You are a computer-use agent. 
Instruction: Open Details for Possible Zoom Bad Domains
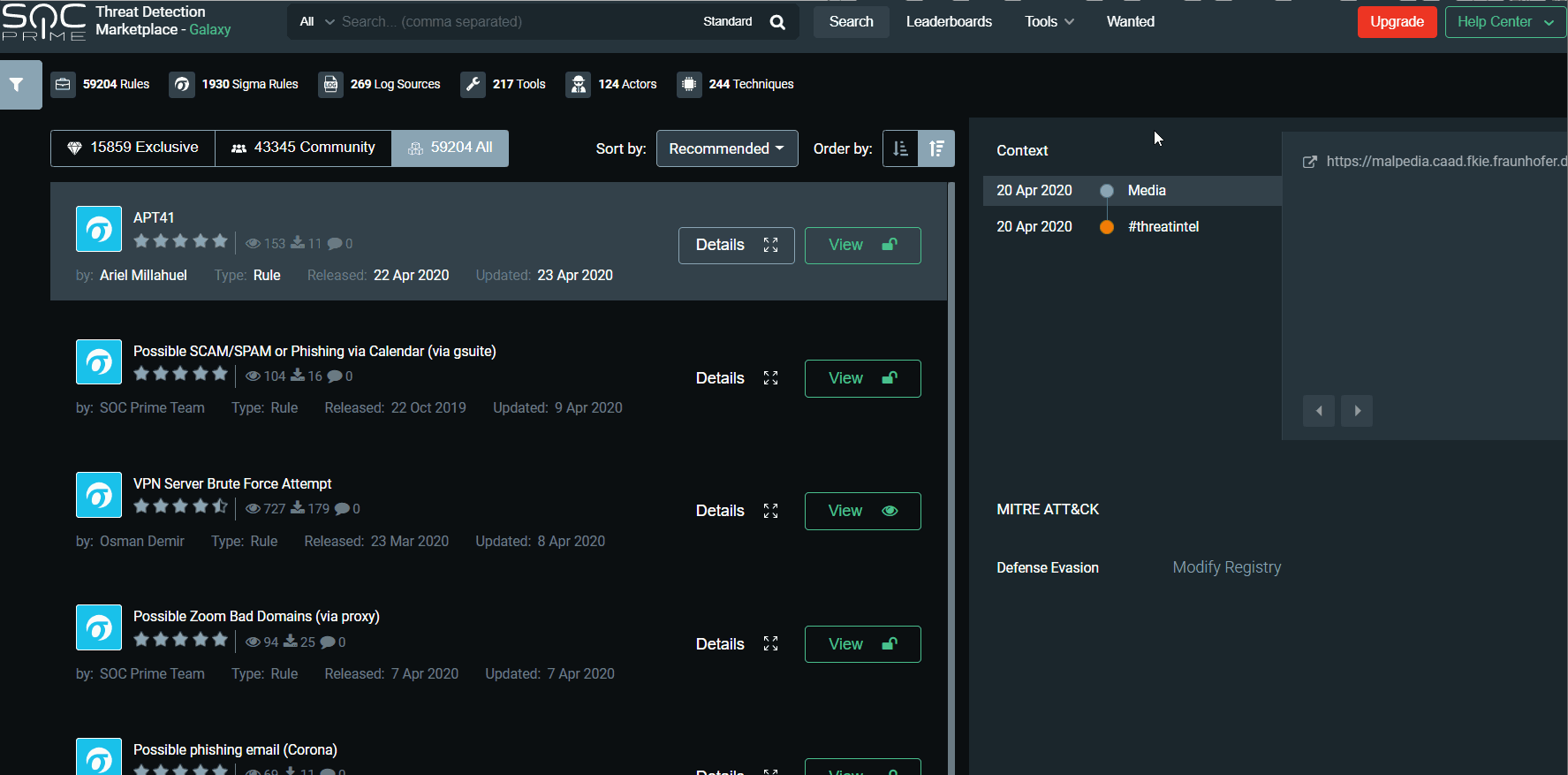pyautogui.click(x=737, y=644)
